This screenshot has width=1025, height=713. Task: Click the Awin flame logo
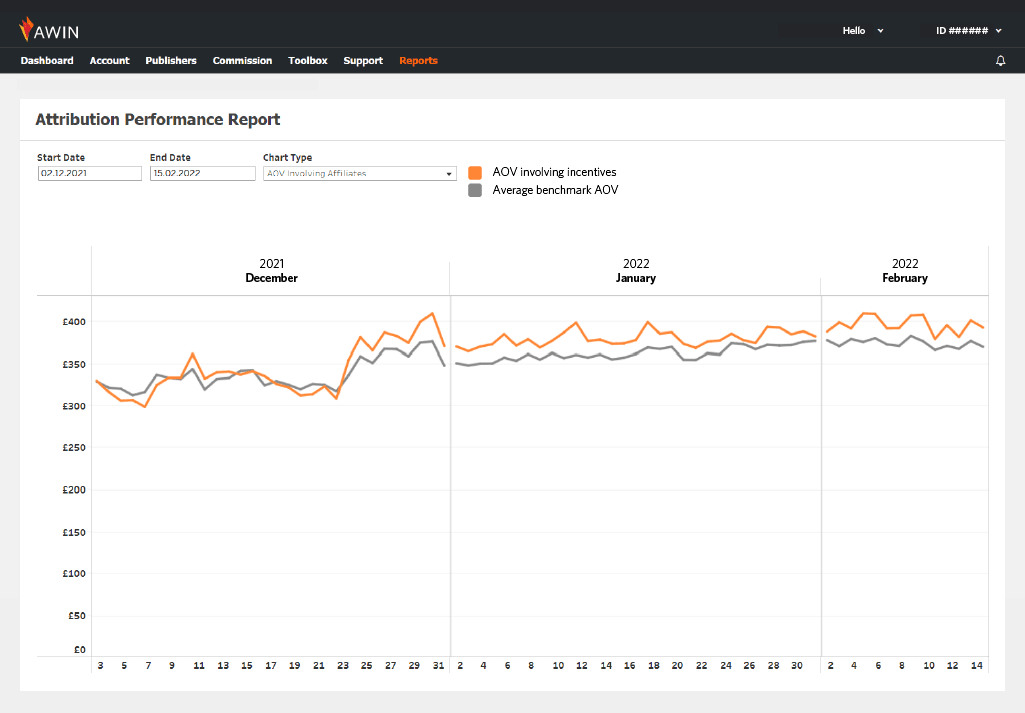[x=26, y=30]
